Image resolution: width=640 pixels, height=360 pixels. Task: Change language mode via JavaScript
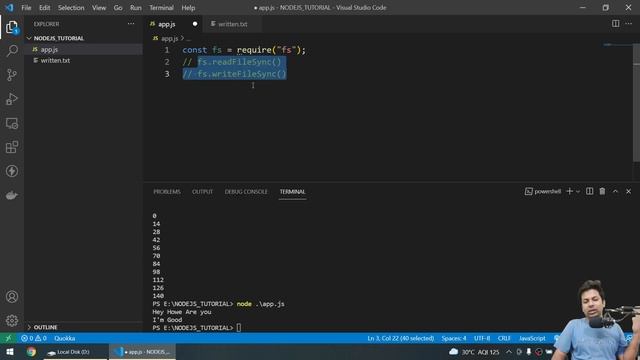532,338
